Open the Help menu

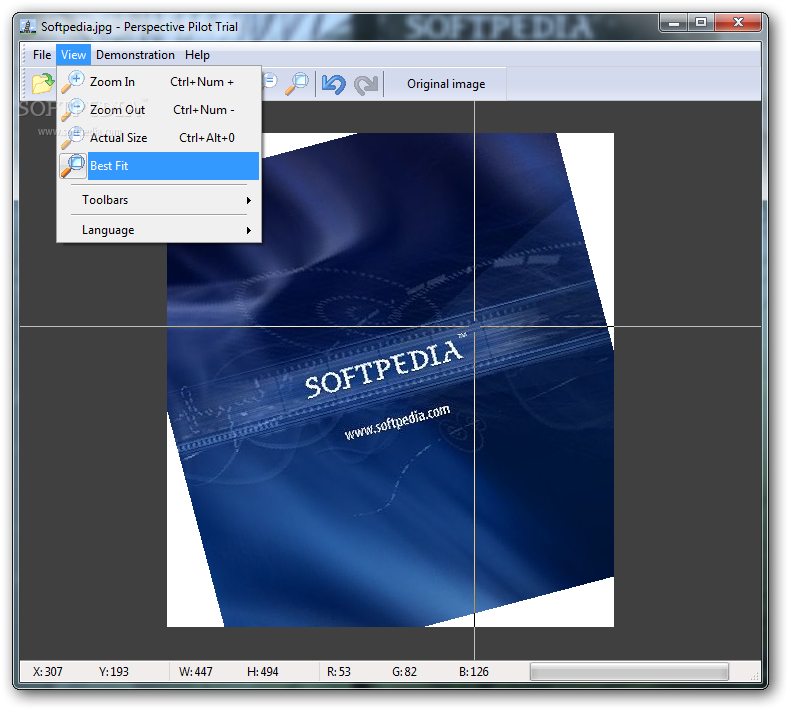(197, 55)
